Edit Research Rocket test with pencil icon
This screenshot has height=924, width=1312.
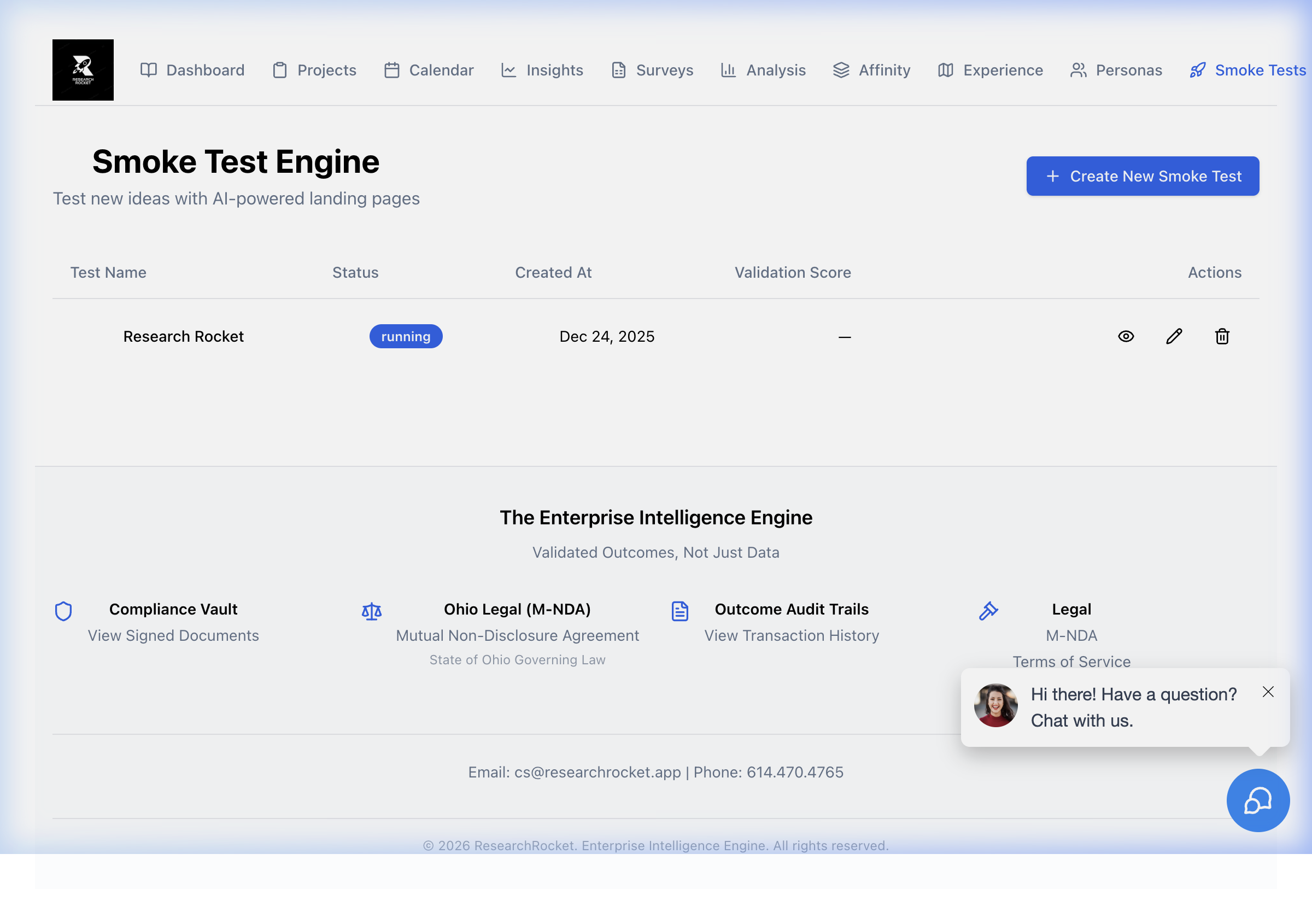[x=1174, y=337]
